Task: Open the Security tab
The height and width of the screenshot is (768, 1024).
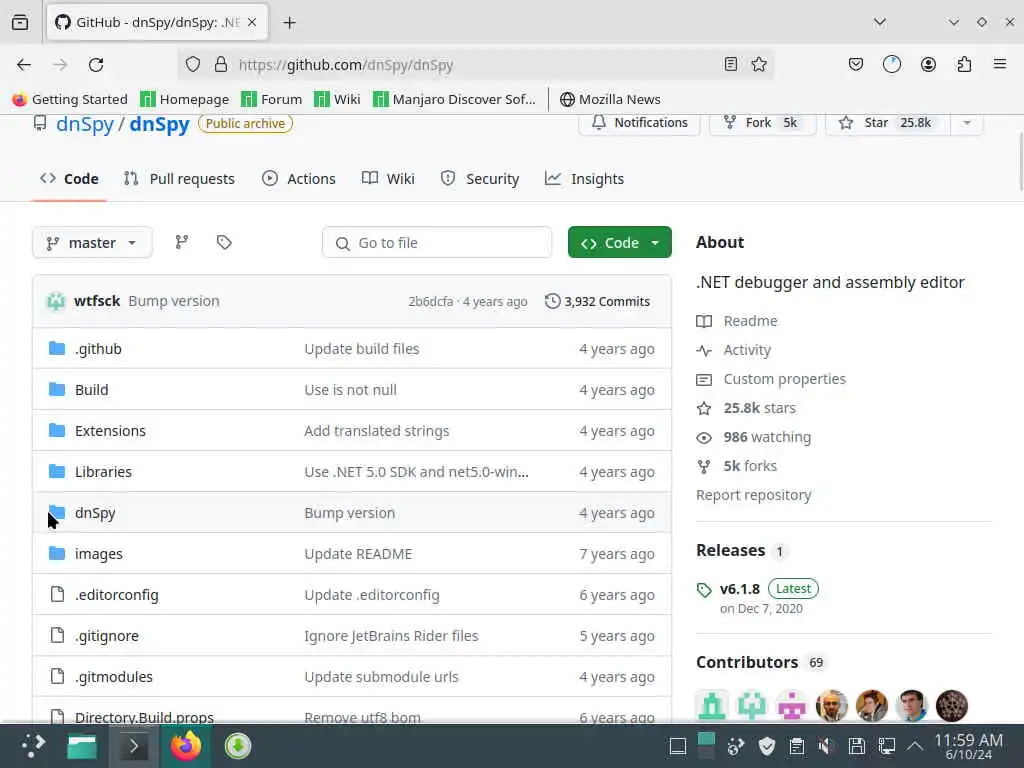Action: coord(480,179)
